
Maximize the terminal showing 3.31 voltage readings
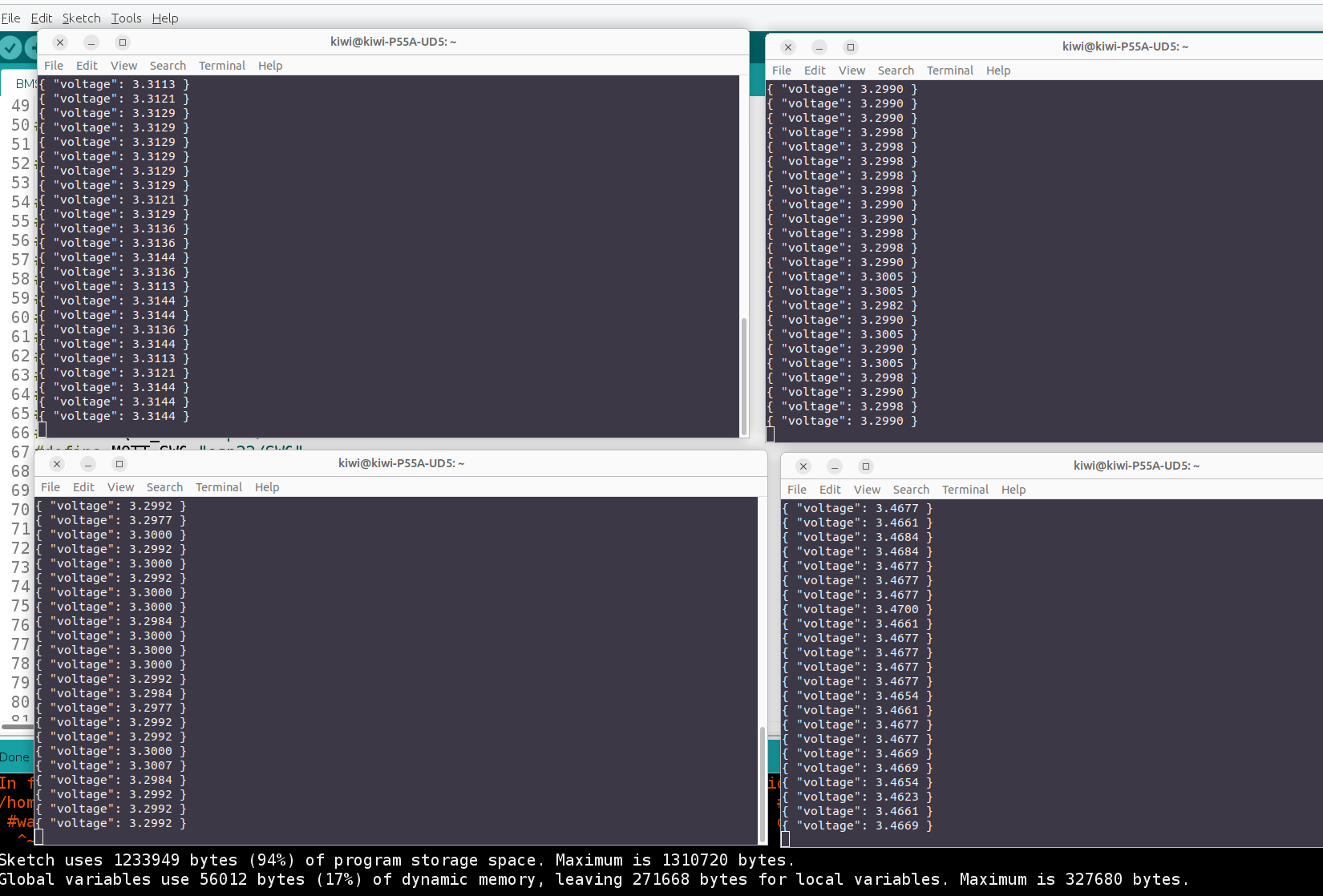tap(122, 42)
